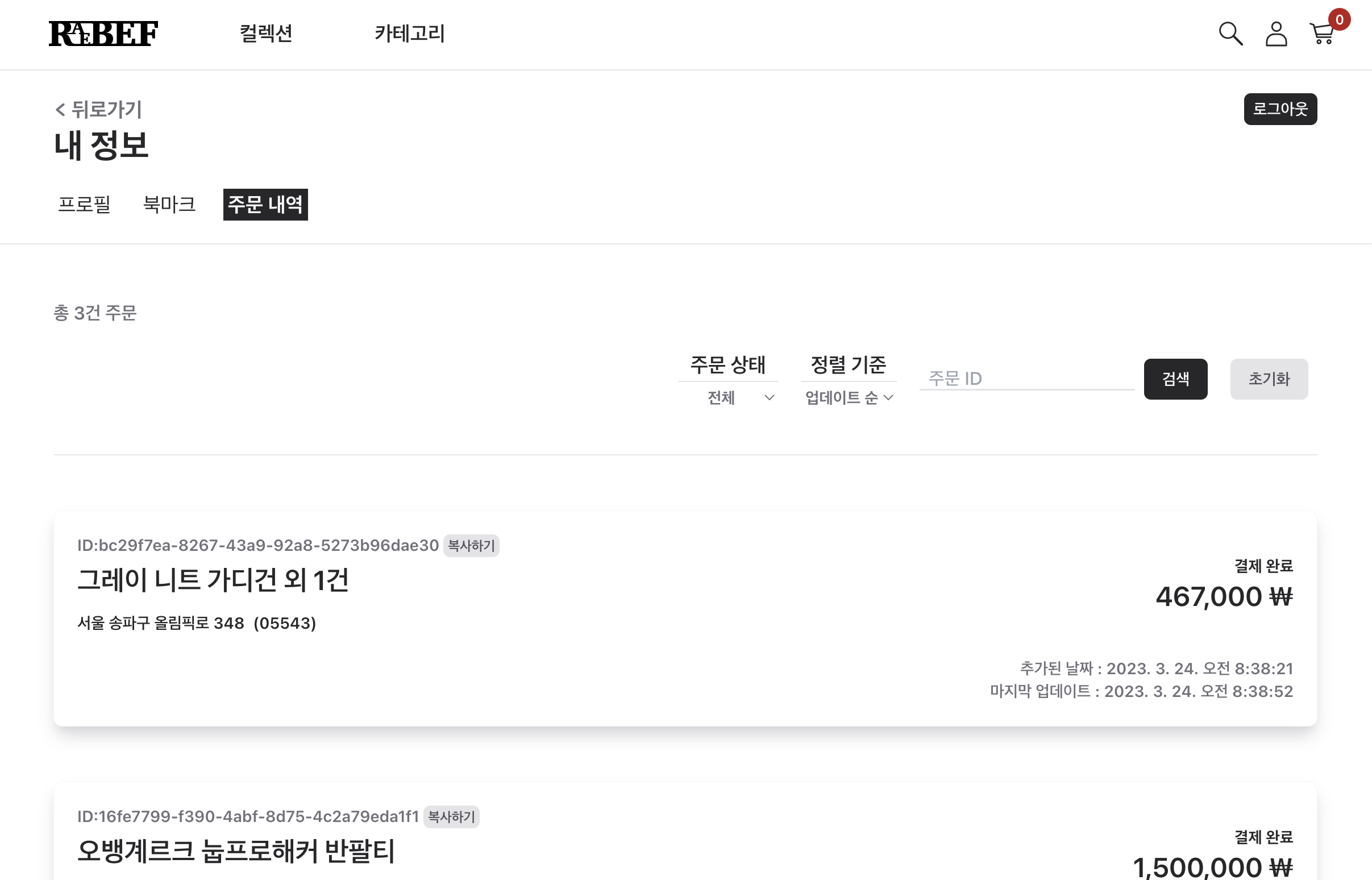1372x880 pixels.
Task: Open the shopping cart icon
Action: (1322, 34)
